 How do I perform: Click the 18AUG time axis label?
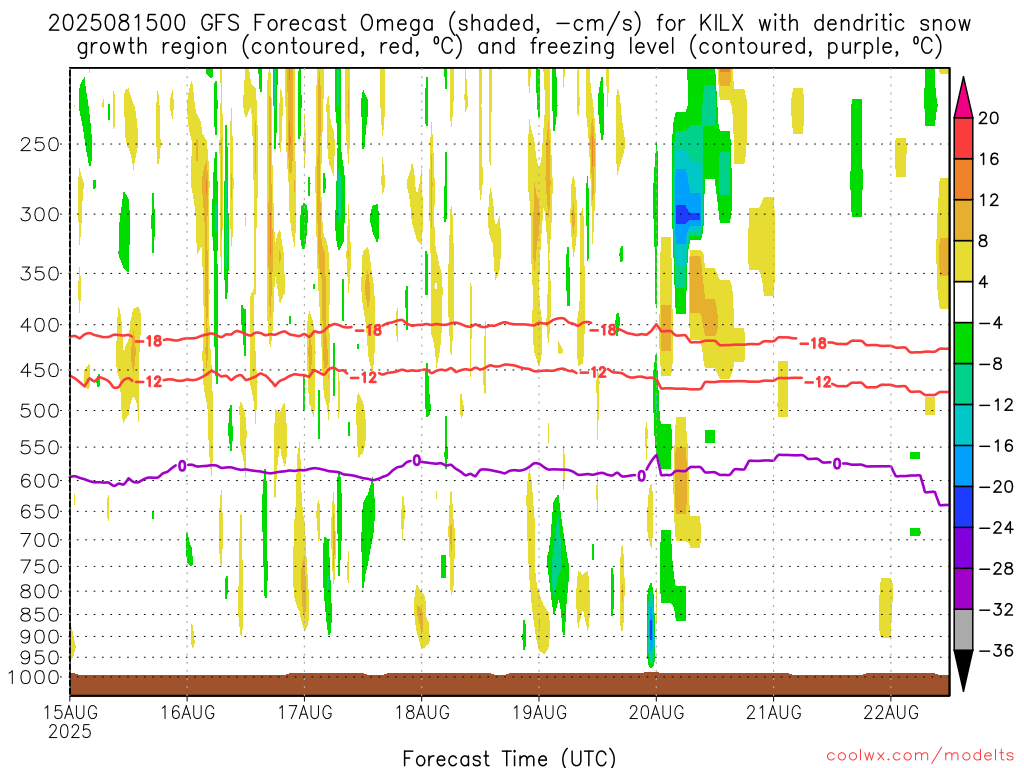point(422,712)
